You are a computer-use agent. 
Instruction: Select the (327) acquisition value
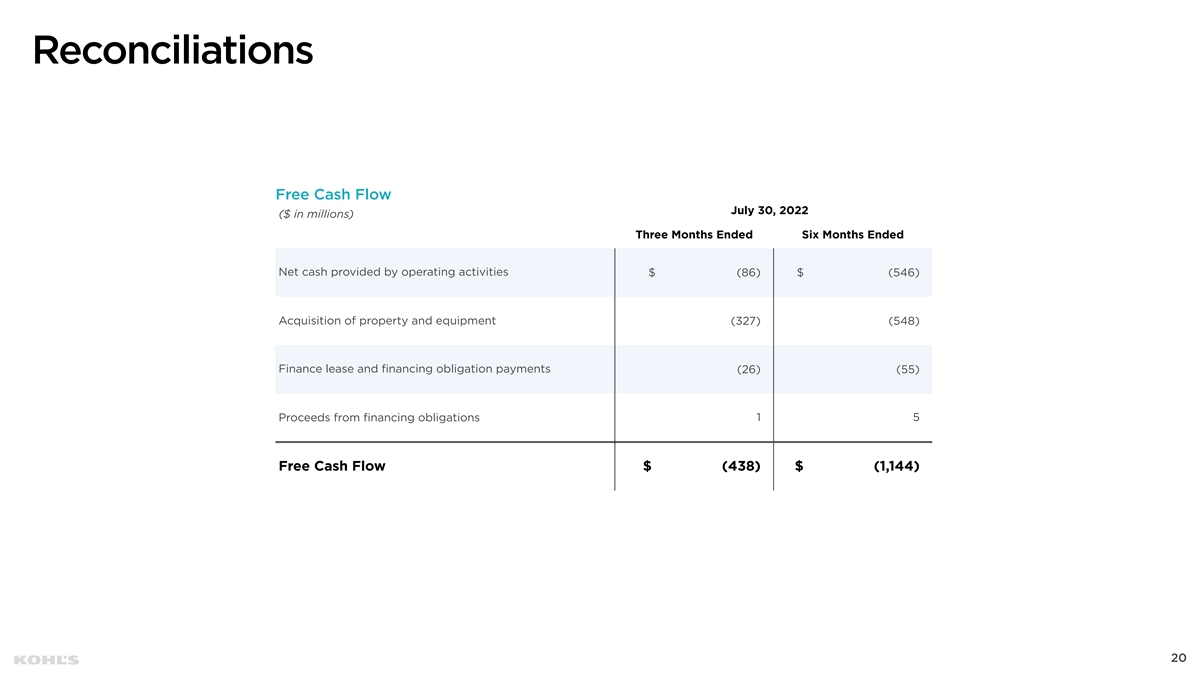tap(746, 321)
